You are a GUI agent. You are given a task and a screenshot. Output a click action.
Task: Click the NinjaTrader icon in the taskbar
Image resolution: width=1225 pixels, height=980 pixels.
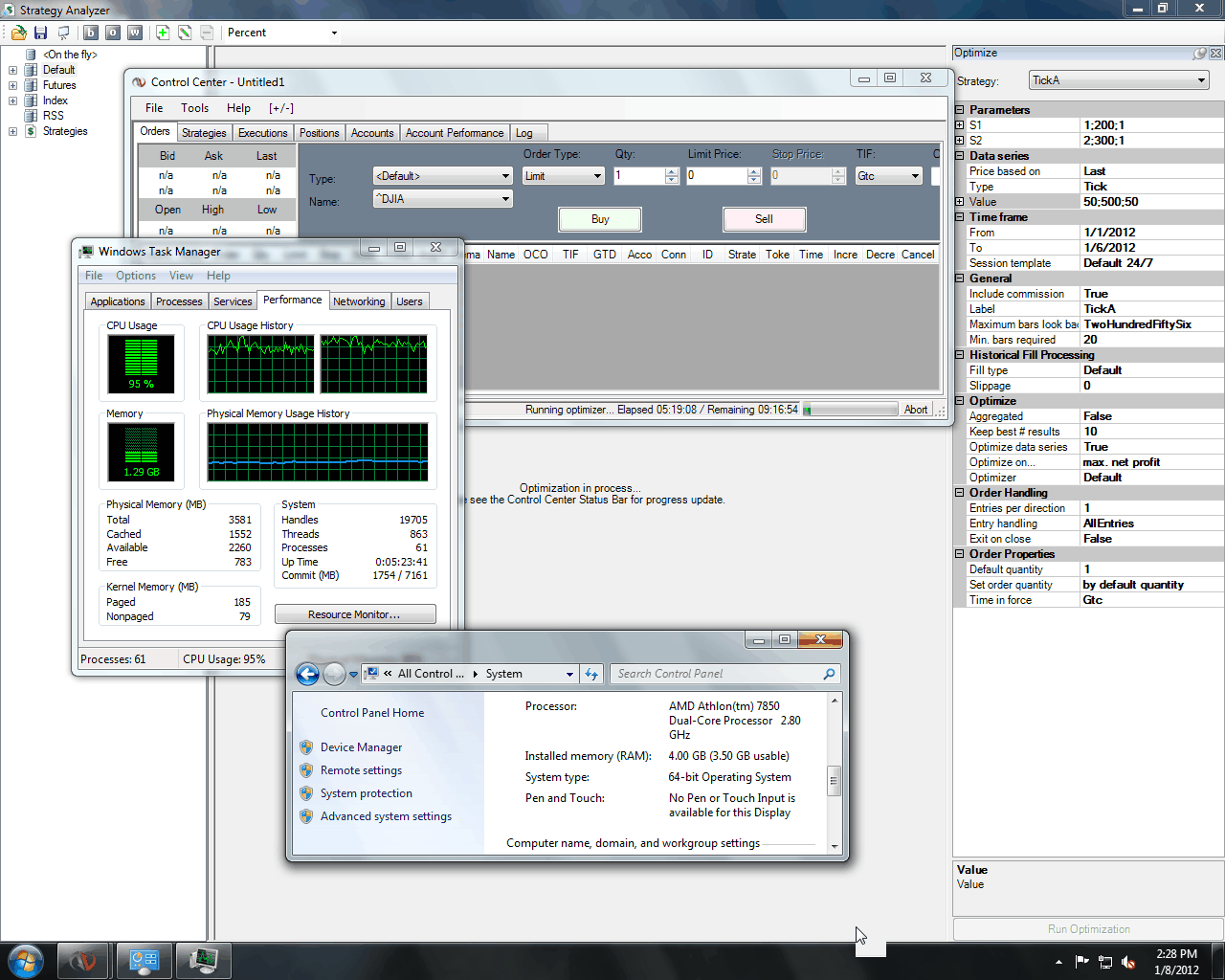pos(82,960)
